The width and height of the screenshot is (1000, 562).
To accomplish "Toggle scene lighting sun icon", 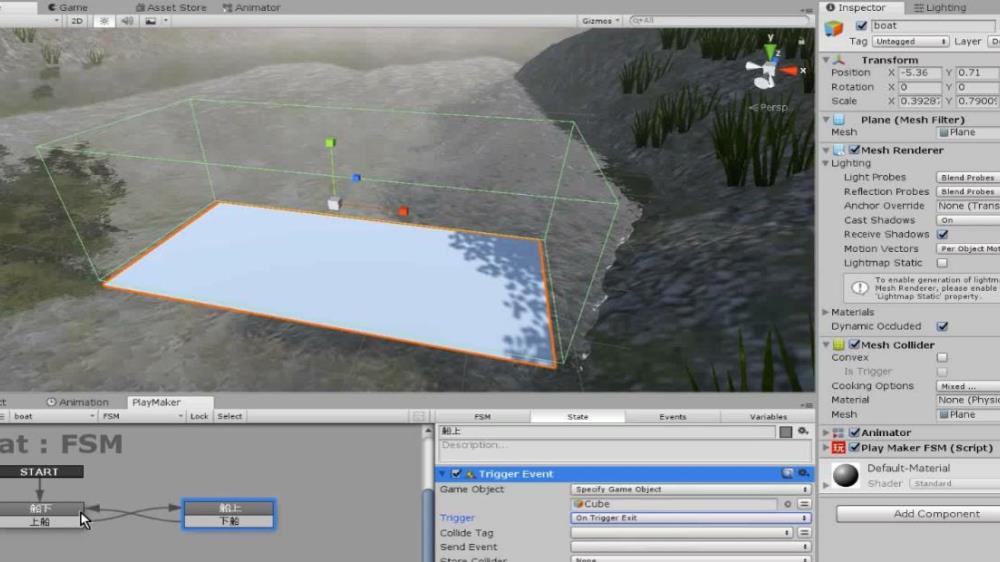I will [104, 21].
